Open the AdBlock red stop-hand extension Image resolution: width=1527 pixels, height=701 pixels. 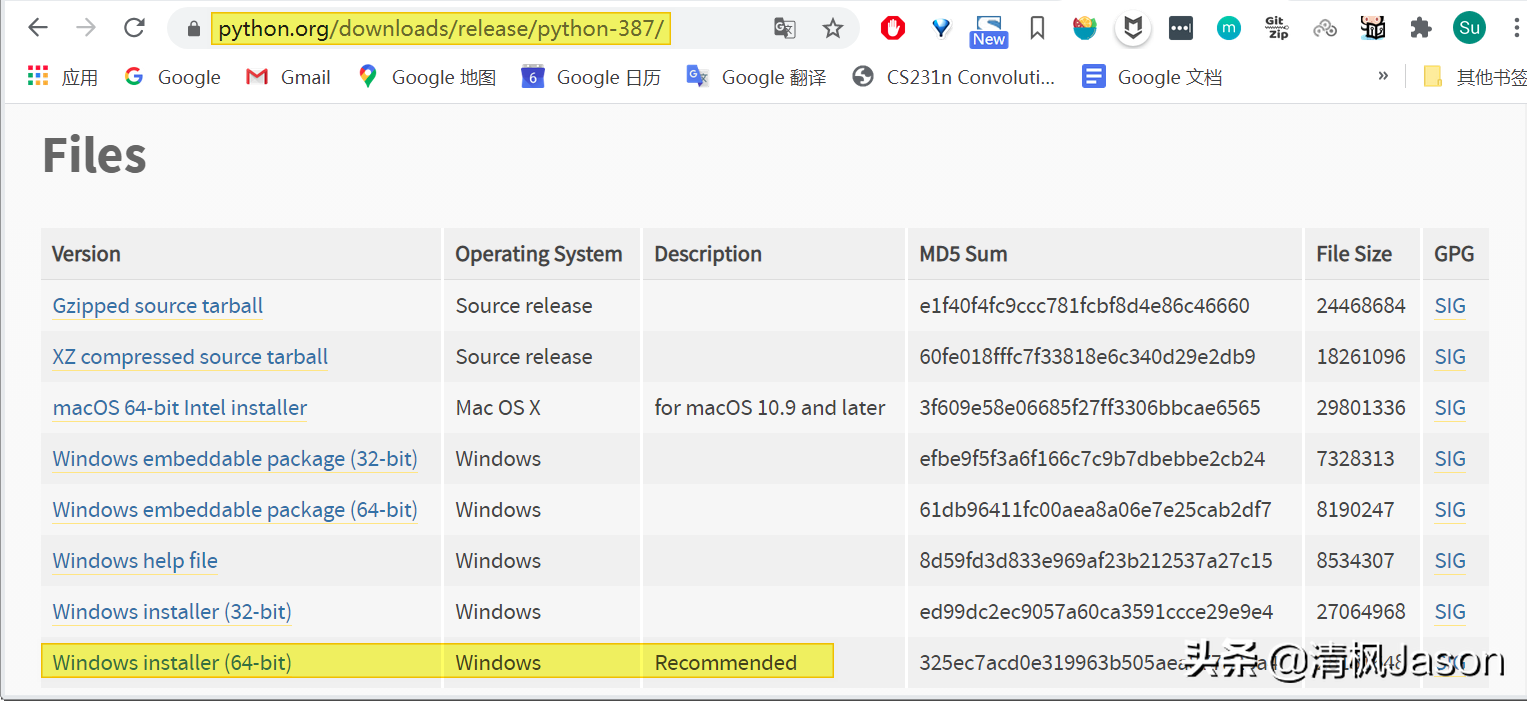point(893,28)
